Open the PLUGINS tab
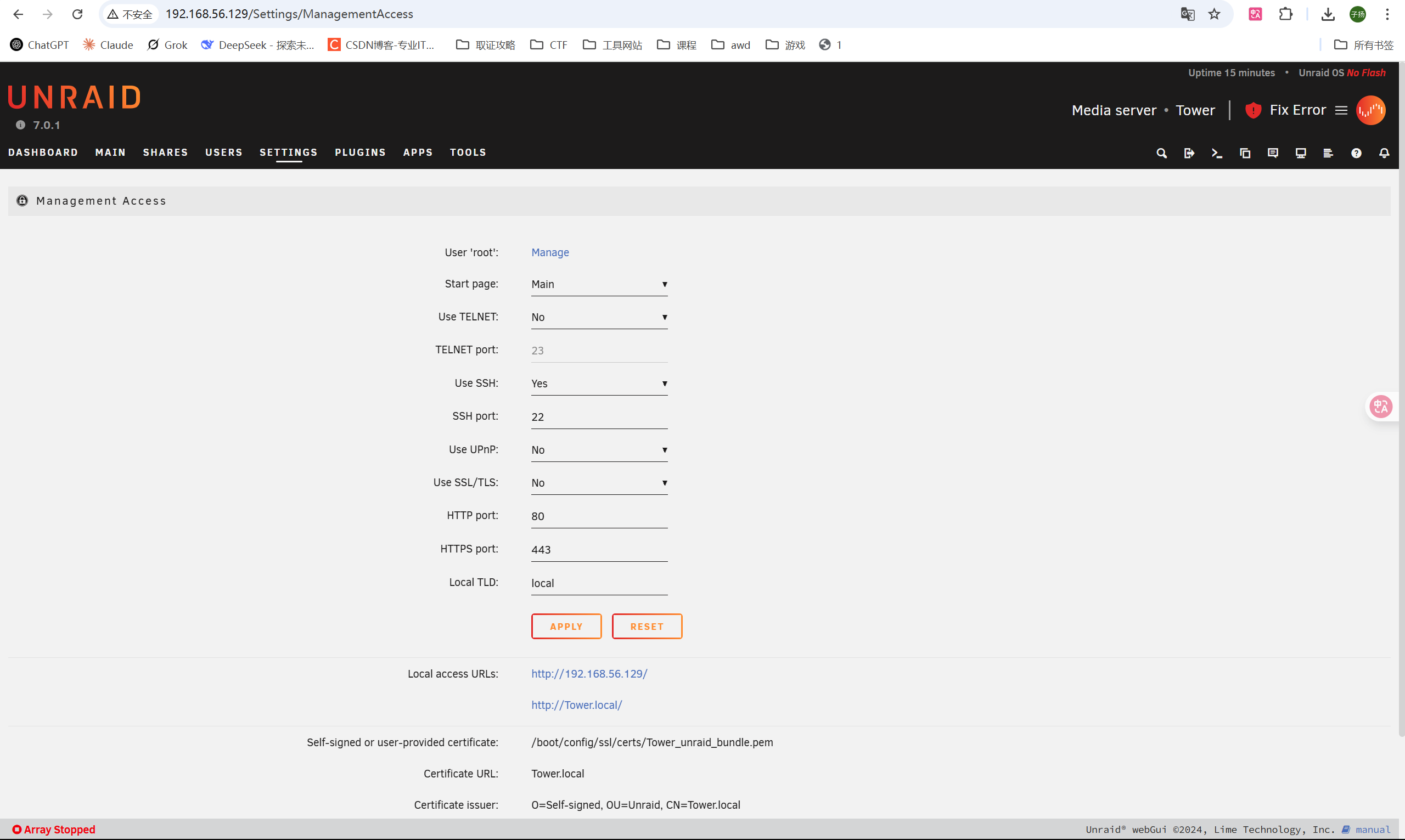 click(x=360, y=153)
